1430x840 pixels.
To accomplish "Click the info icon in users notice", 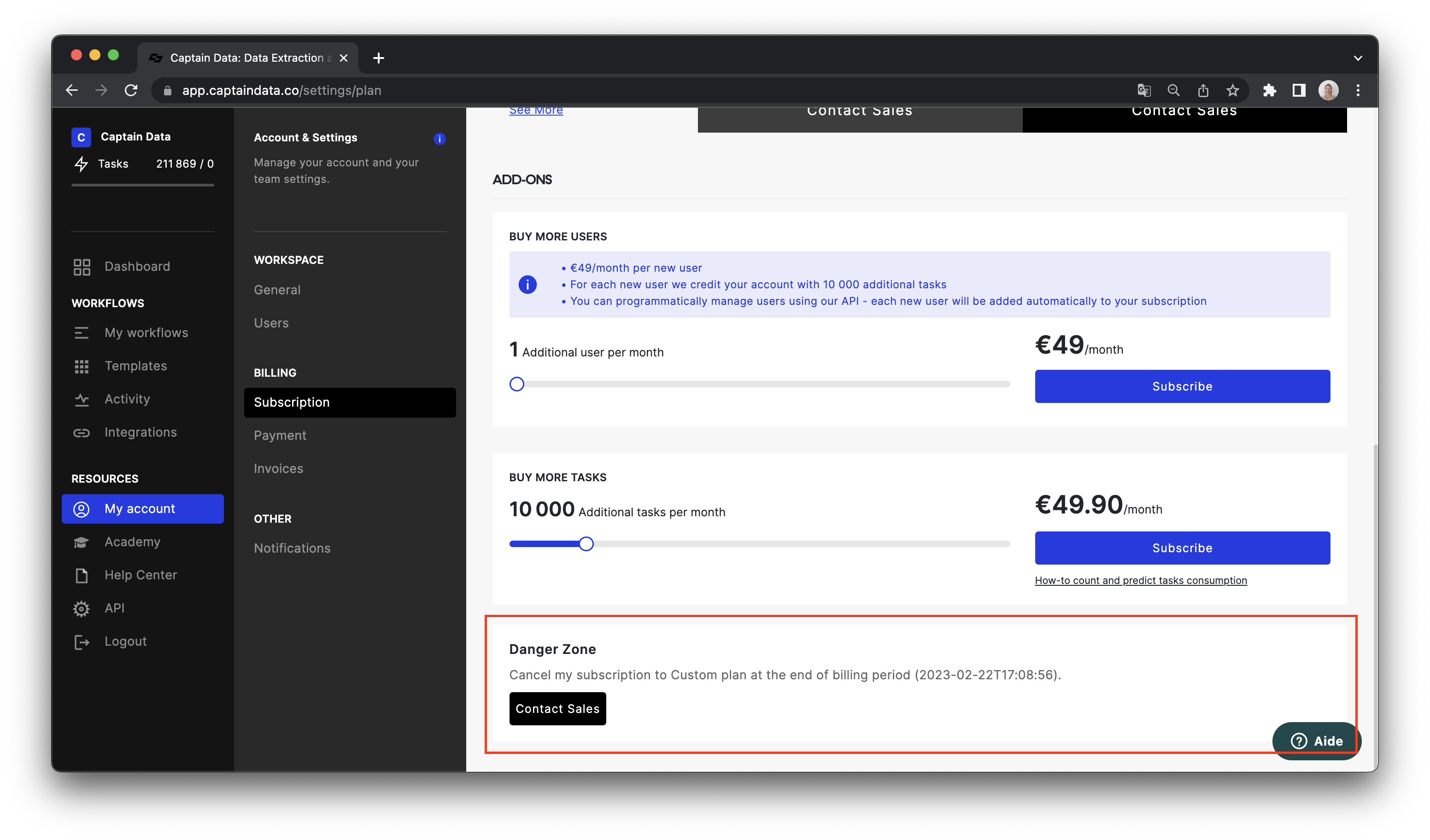I will (528, 284).
